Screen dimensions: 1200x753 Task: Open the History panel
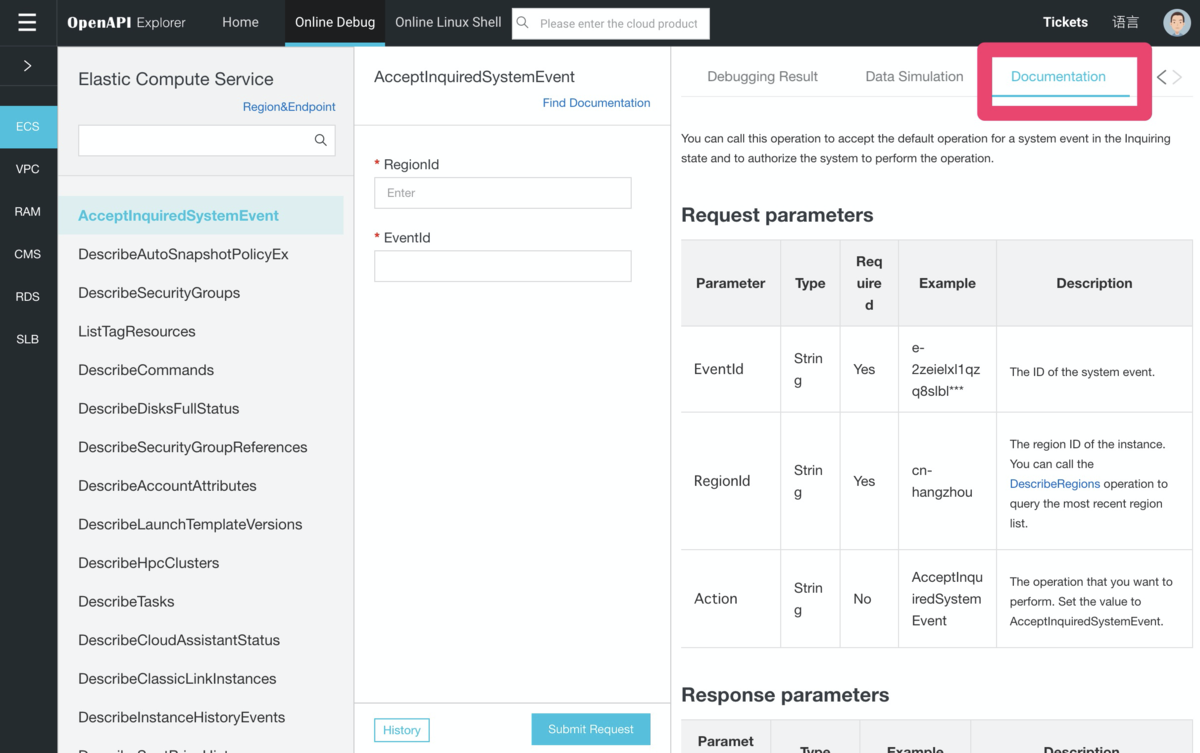click(x=401, y=730)
